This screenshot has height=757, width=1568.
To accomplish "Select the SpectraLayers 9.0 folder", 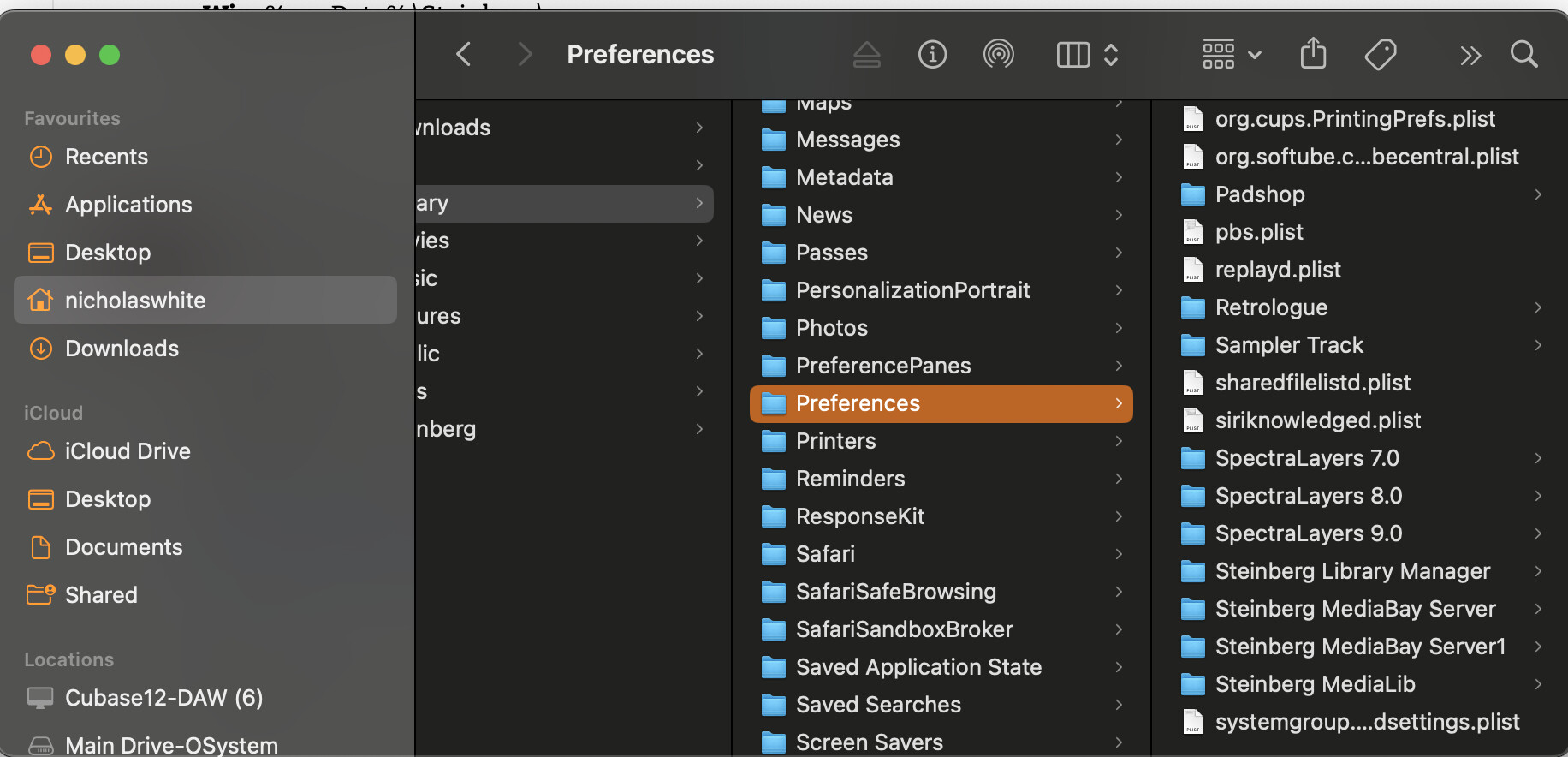I will pyautogui.click(x=1308, y=533).
